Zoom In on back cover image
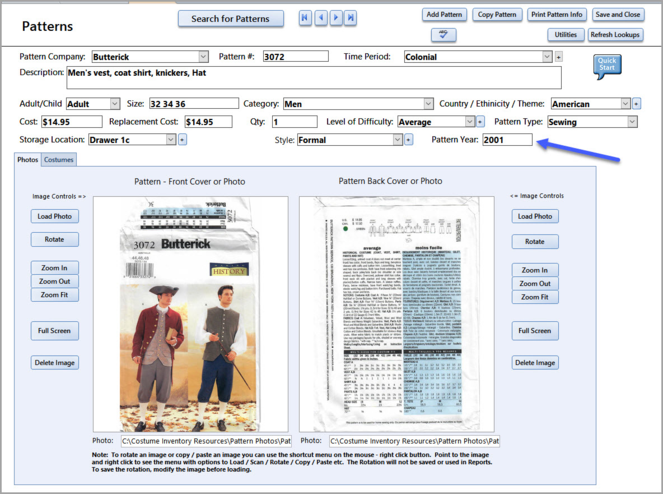The image size is (663, 494). pyautogui.click(x=535, y=270)
